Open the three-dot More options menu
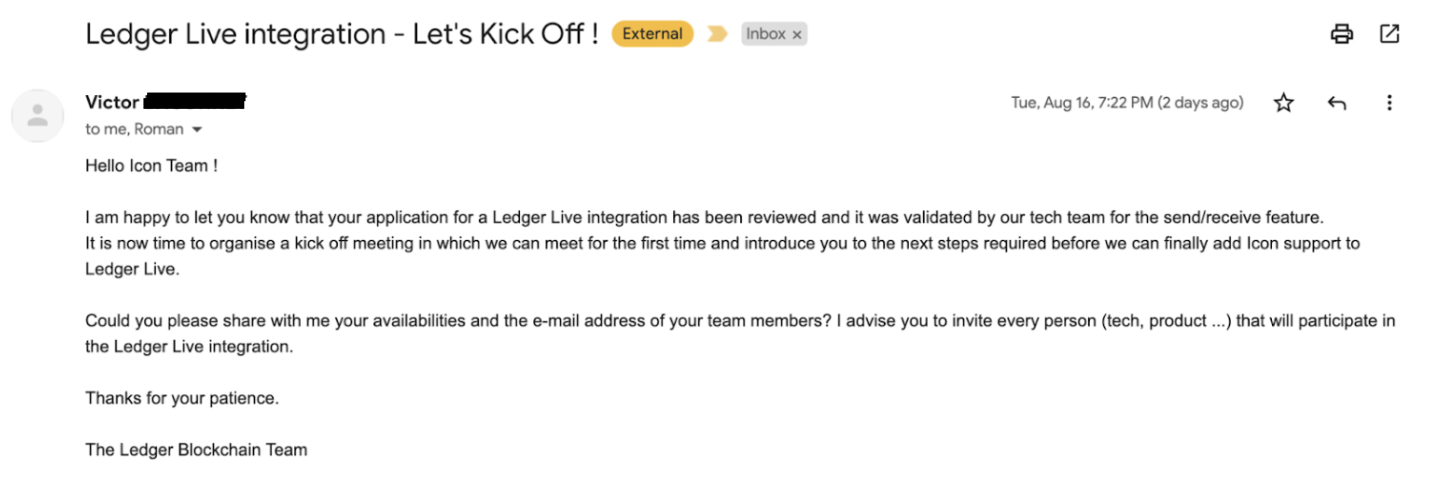Viewport: 1446px width, 496px height. click(1389, 103)
